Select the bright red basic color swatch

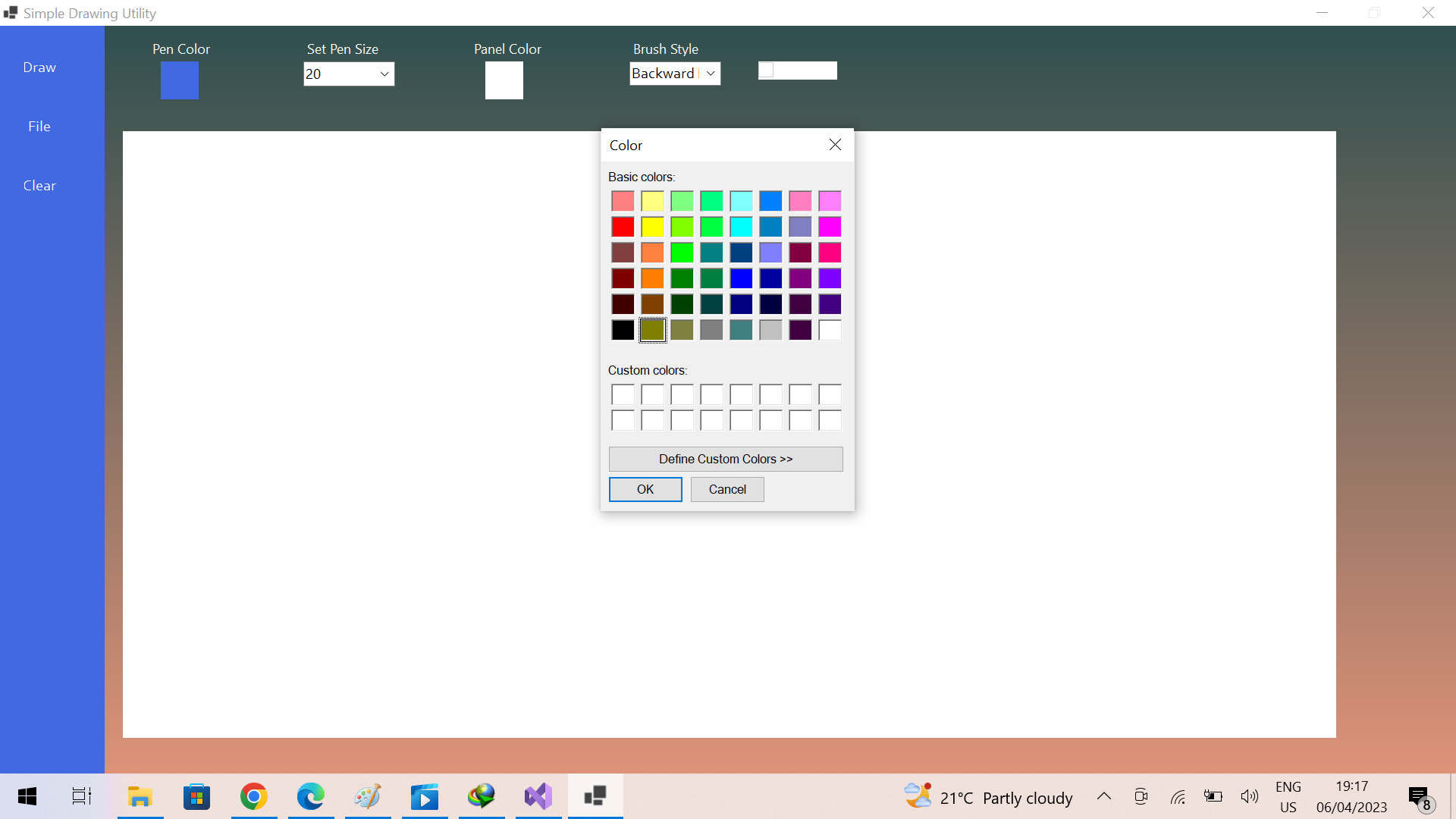click(x=623, y=227)
